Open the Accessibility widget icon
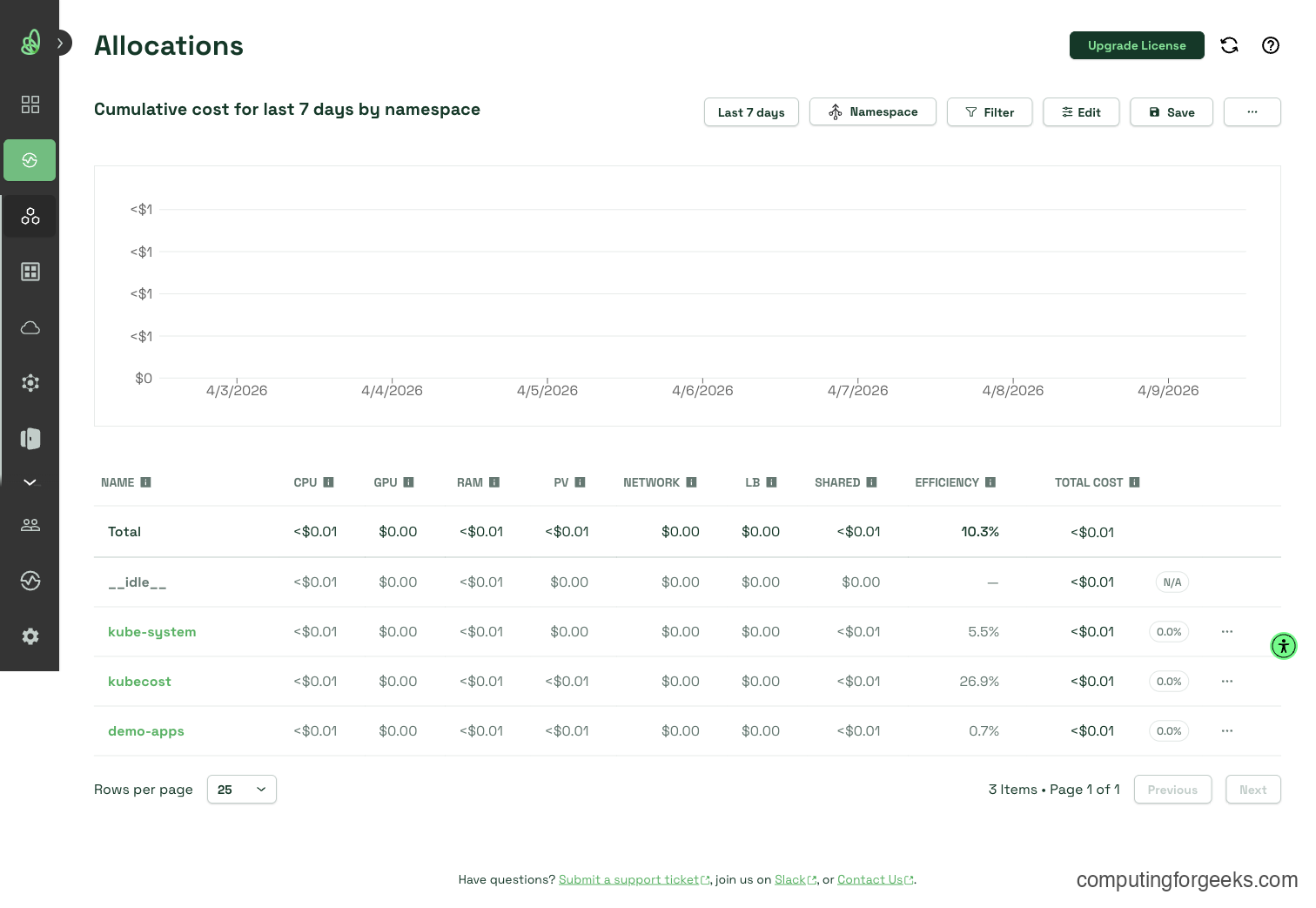This screenshot has height=908, width=1316. click(1284, 645)
